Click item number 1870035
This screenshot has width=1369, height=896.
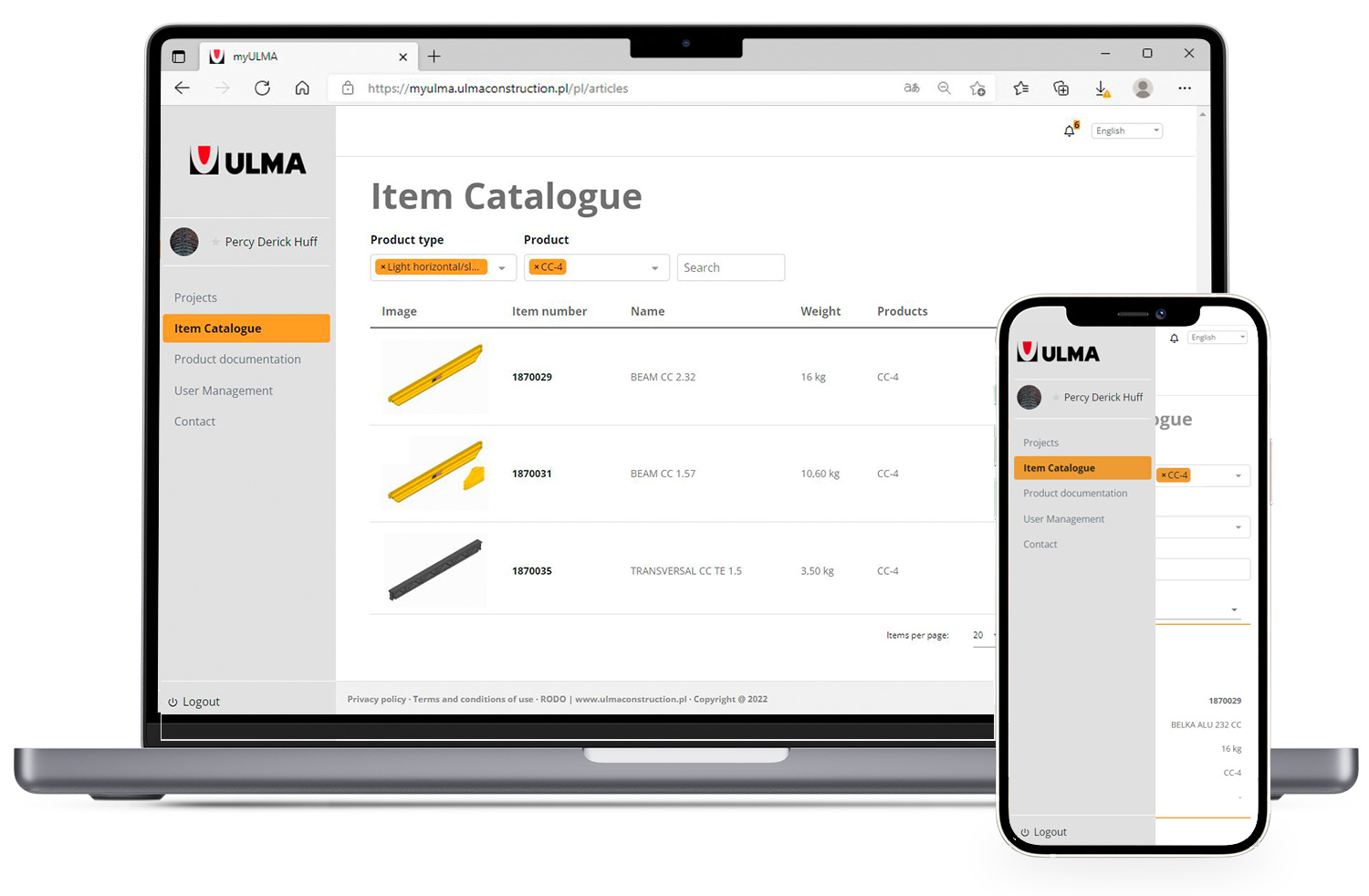532,571
